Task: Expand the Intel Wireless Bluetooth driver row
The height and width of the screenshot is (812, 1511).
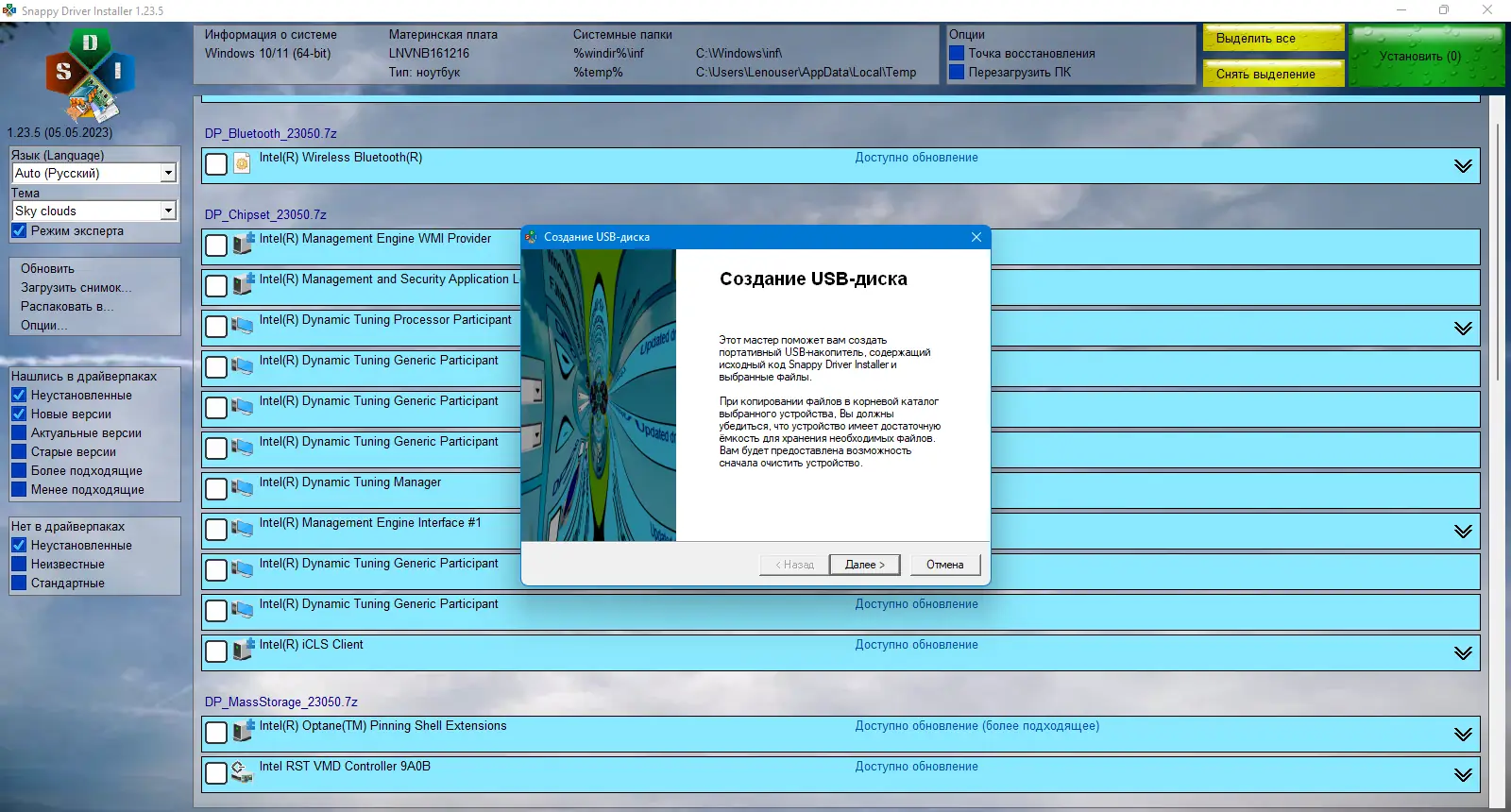Action: tap(1463, 166)
